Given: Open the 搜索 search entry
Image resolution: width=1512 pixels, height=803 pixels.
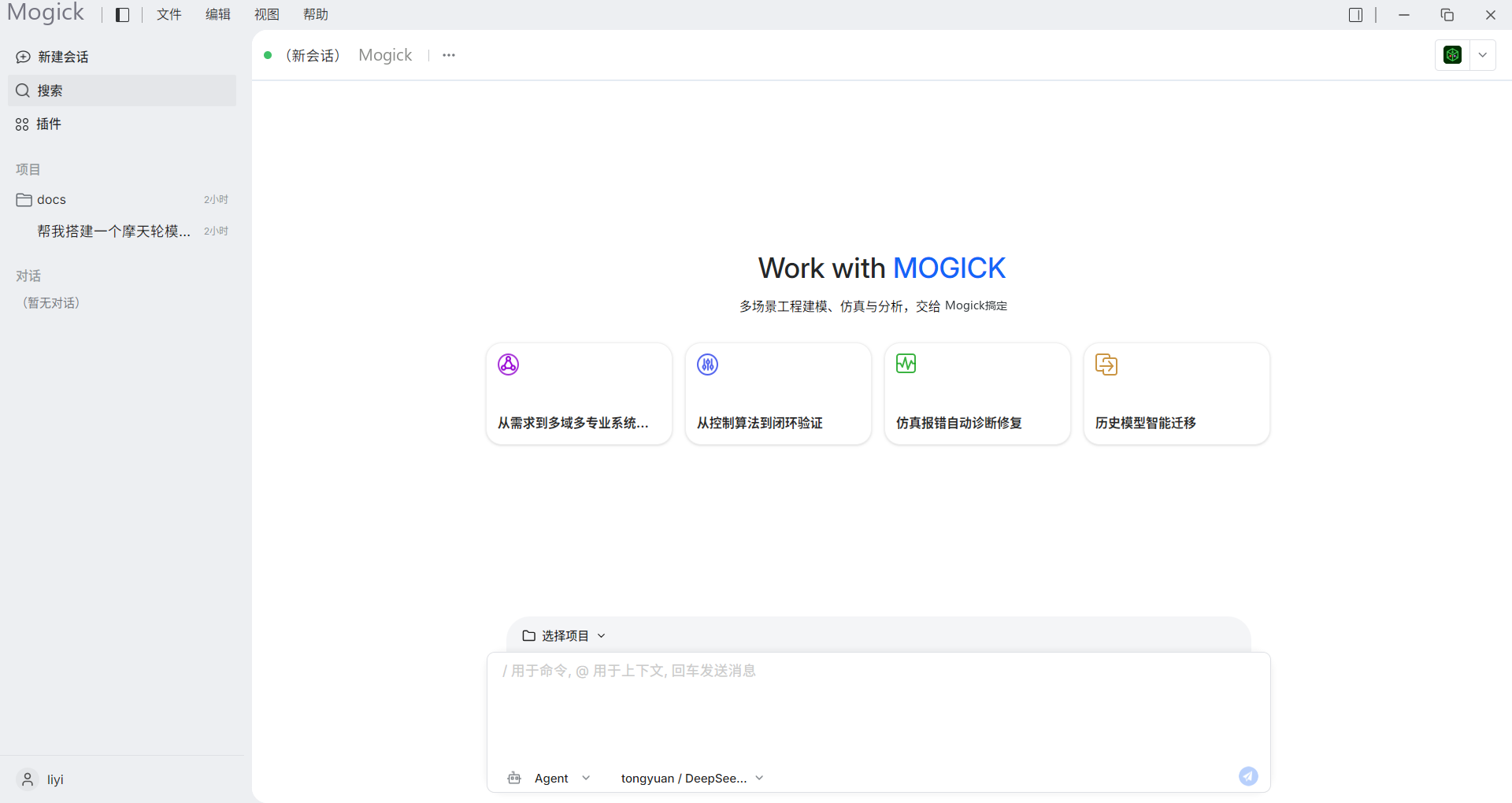Looking at the screenshot, I should coord(122,91).
